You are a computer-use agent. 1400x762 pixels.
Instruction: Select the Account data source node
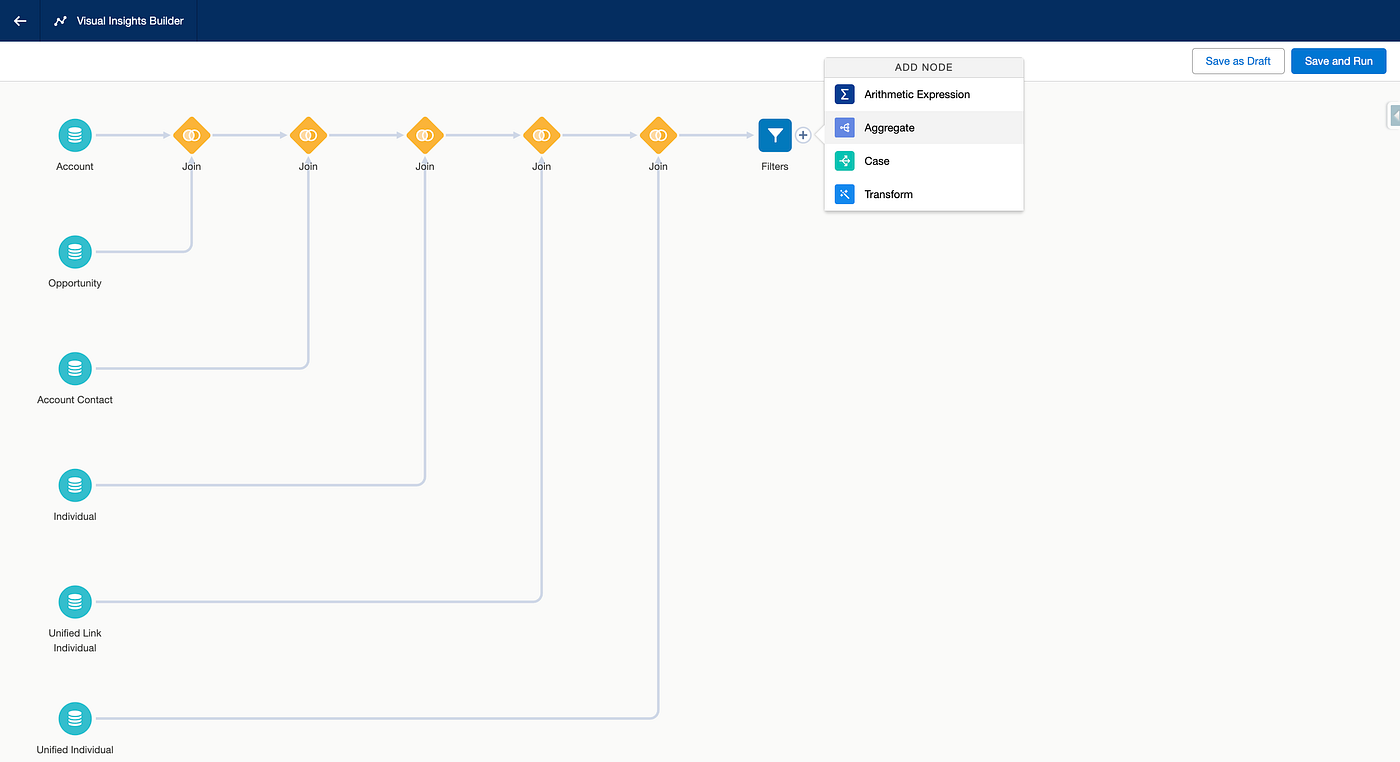tap(75, 135)
